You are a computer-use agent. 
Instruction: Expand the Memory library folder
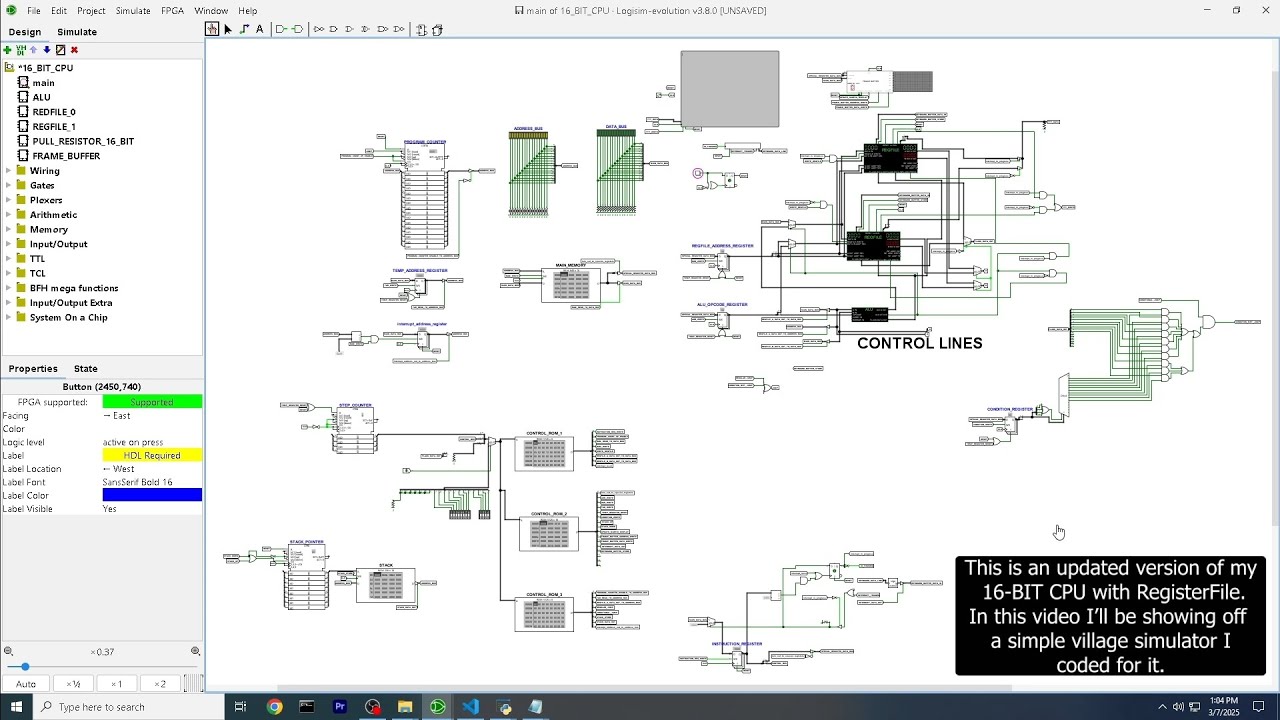tap(8, 229)
